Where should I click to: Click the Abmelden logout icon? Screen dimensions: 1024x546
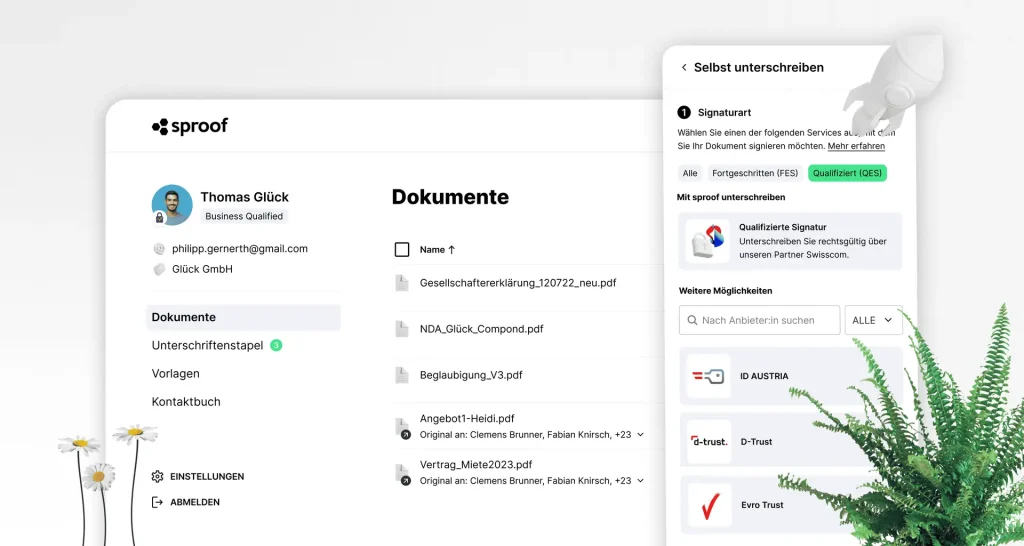click(157, 502)
